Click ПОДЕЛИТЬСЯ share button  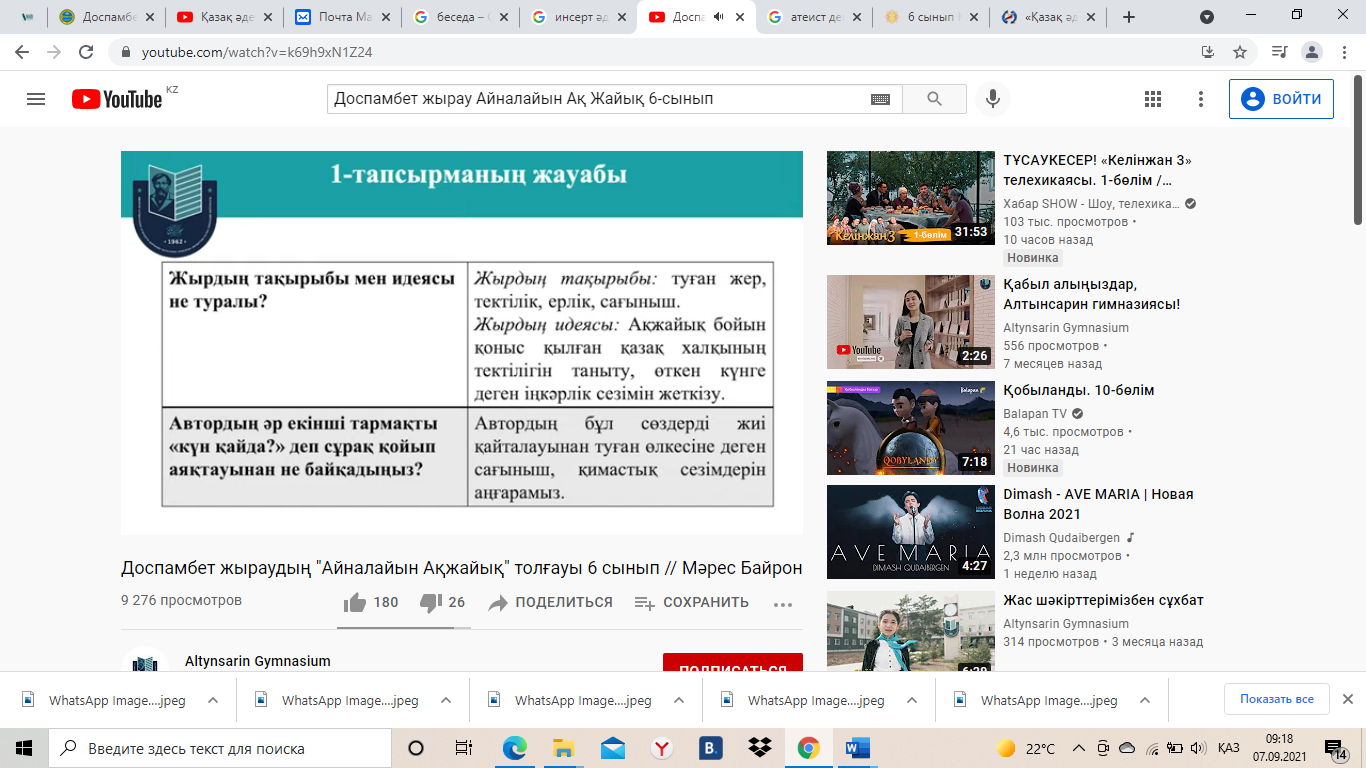[550, 602]
